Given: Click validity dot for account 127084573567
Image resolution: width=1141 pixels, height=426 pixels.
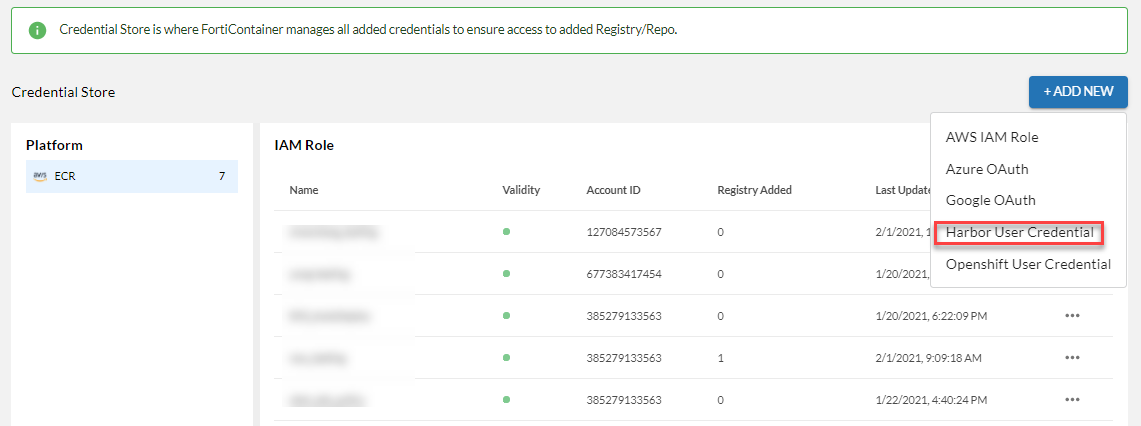Looking at the screenshot, I should click(x=507, y=232).
